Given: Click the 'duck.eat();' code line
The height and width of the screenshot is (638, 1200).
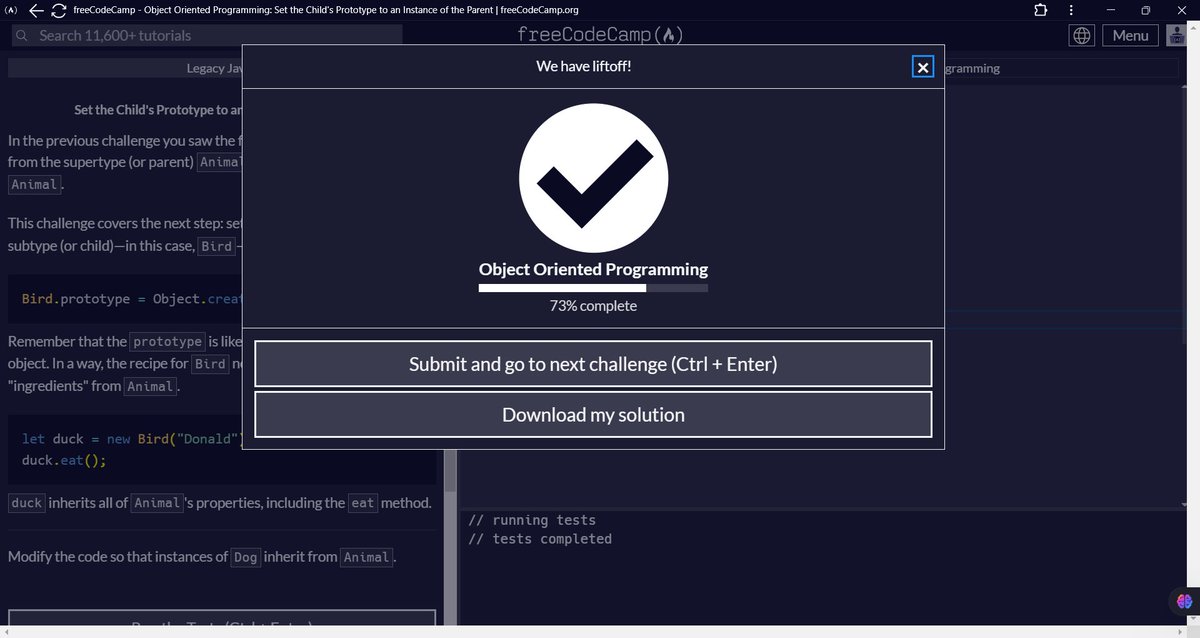Looking at the screenshot, I should tap(64, 461).
